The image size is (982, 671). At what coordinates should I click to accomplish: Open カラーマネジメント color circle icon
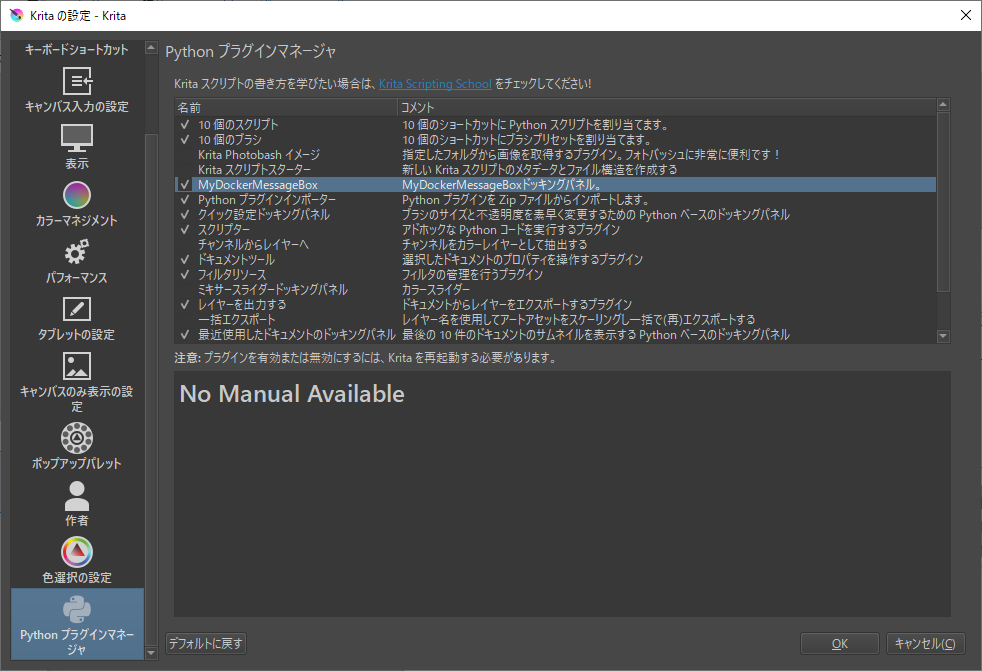77,195
